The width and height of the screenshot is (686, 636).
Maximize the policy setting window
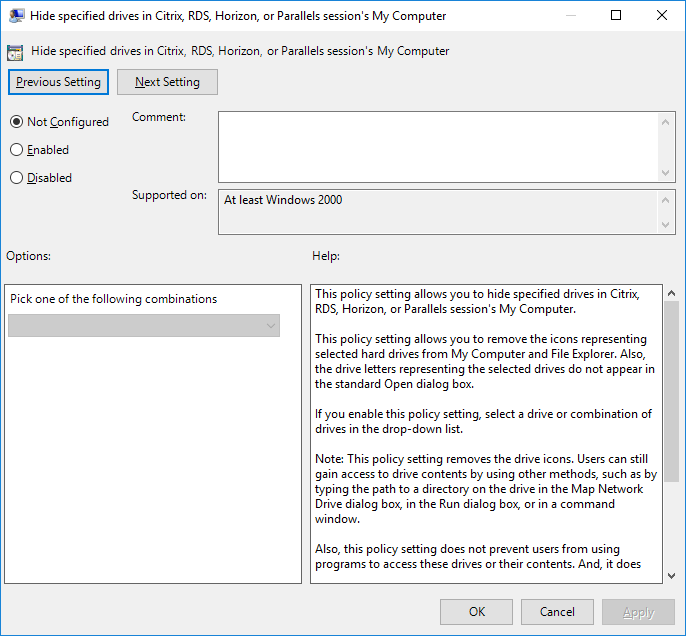(616, 16)
